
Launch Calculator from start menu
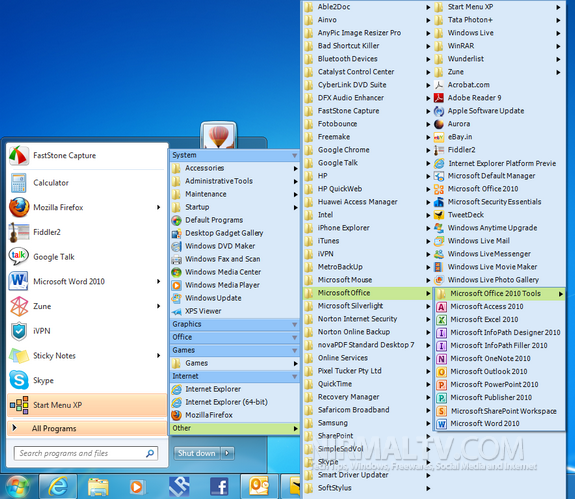pos(87,183)
